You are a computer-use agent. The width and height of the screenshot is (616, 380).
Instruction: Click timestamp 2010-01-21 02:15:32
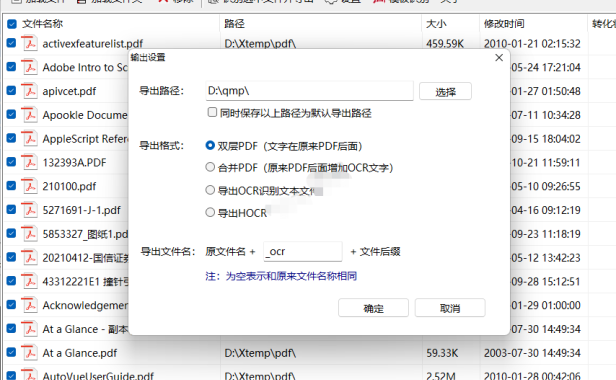[532, 44]
